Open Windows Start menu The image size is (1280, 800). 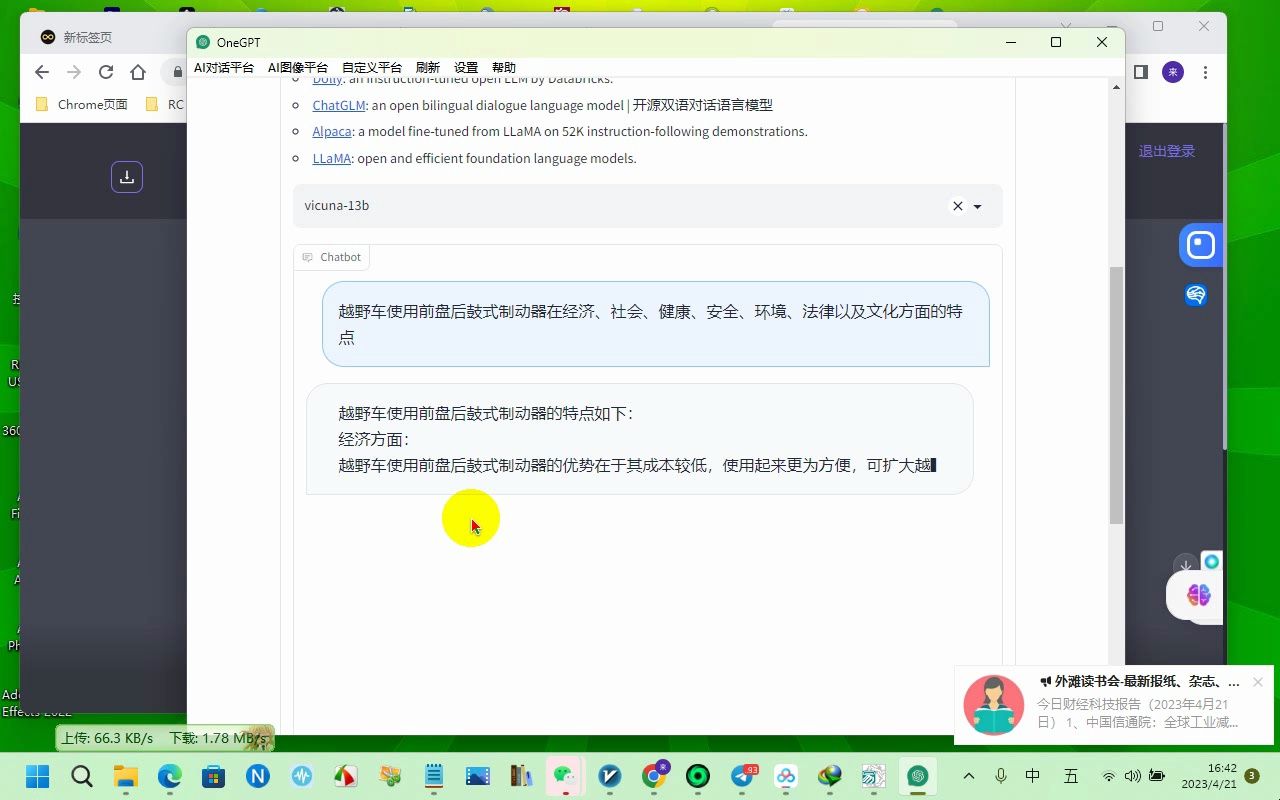pos(37,776)
